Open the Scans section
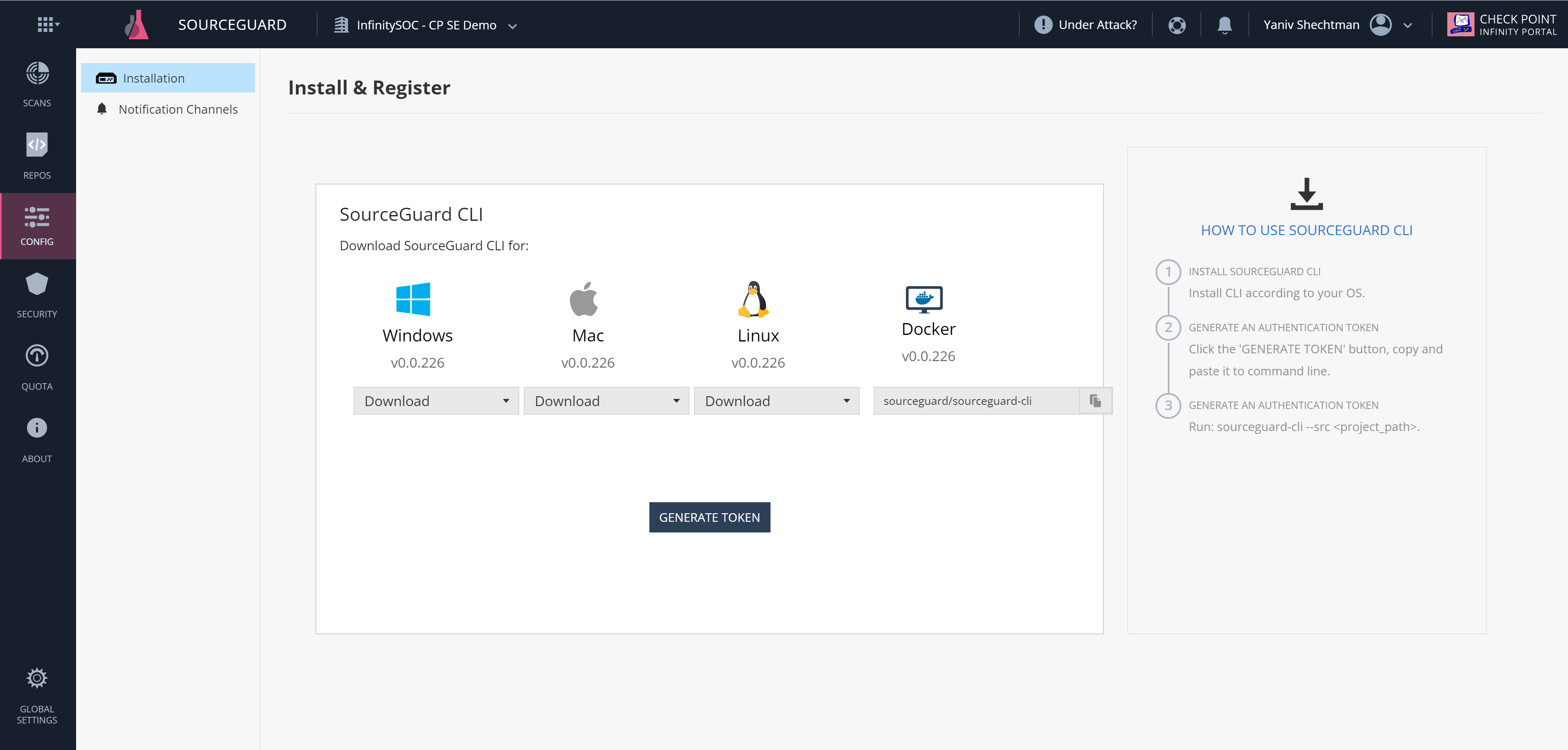This screenshot has width=1568, height=750. coord(37,84)
